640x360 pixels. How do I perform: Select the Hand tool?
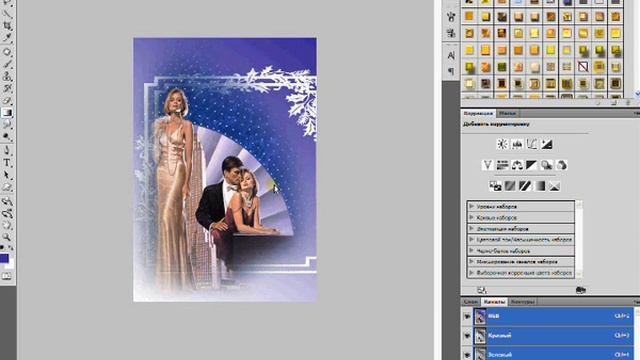tap(7, 225)
